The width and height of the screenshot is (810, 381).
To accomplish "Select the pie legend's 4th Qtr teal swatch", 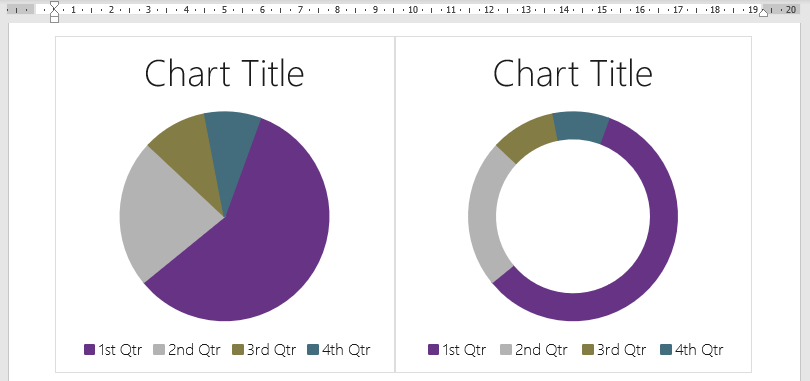I will tap(313, 350).
